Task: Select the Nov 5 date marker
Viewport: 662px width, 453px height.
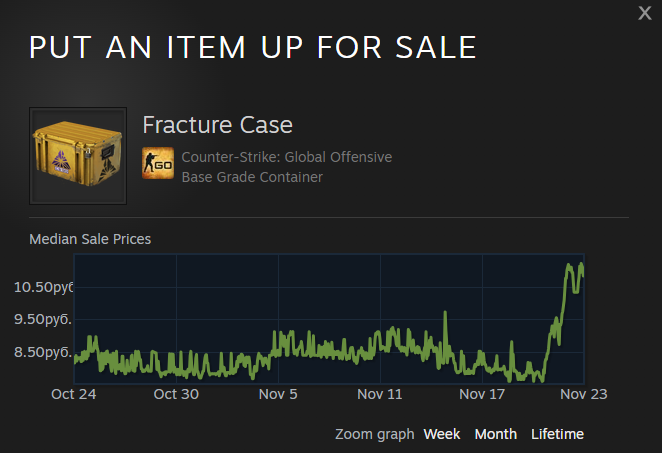Action: [x=278, y=394]
